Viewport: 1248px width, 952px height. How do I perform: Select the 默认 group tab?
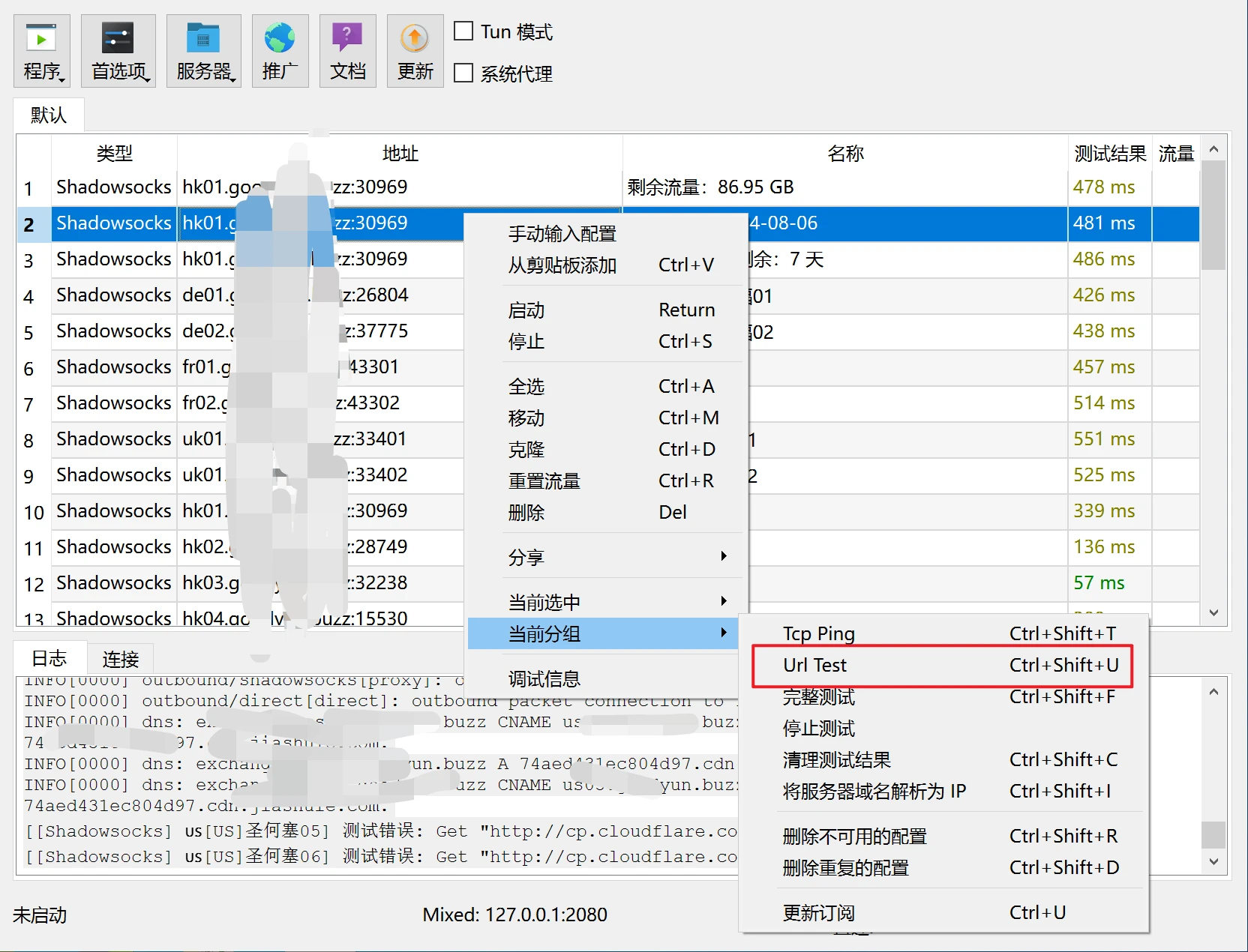49,115
